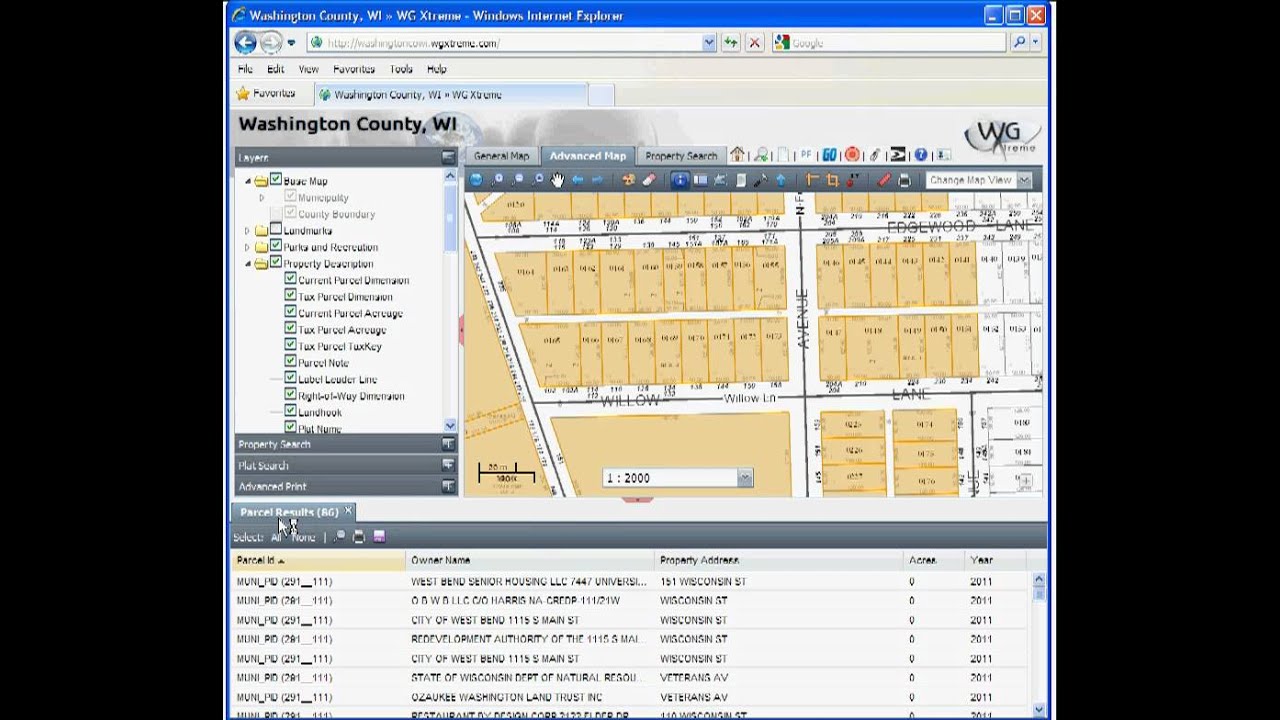Click the black command prompt style icon
The height and width of the screenshot is (720, 1280).
[x=898, y=155]
